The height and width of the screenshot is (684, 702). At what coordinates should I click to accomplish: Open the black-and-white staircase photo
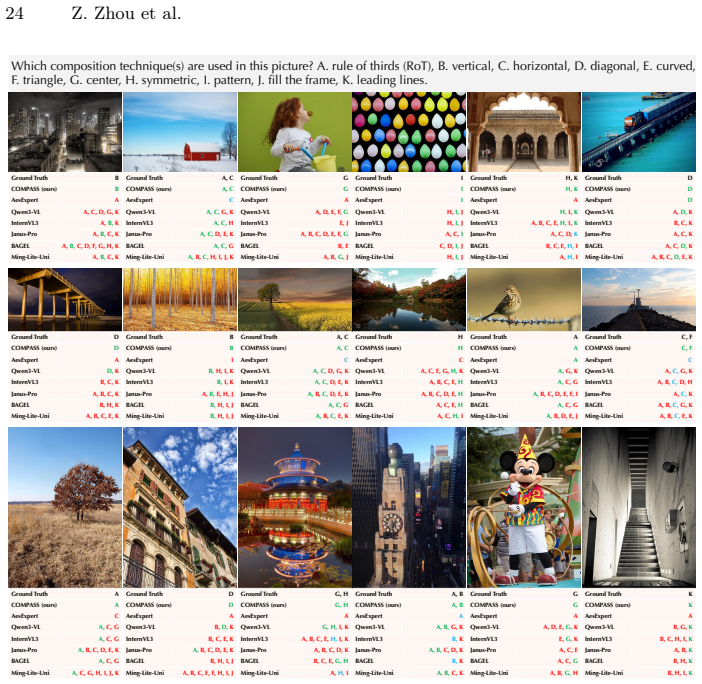(639, 507)
